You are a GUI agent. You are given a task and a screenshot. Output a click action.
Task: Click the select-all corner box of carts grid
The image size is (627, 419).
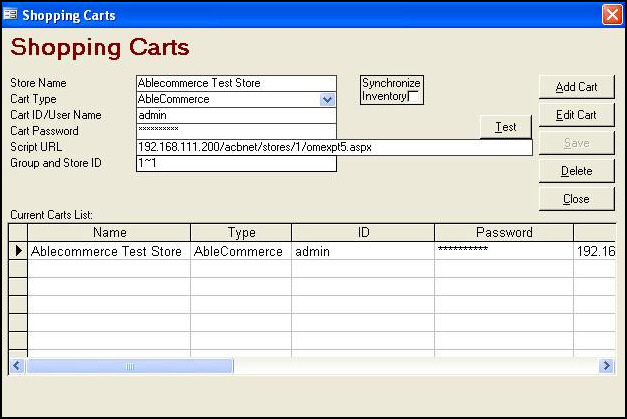pyautogui.click(x=18, y=232)
